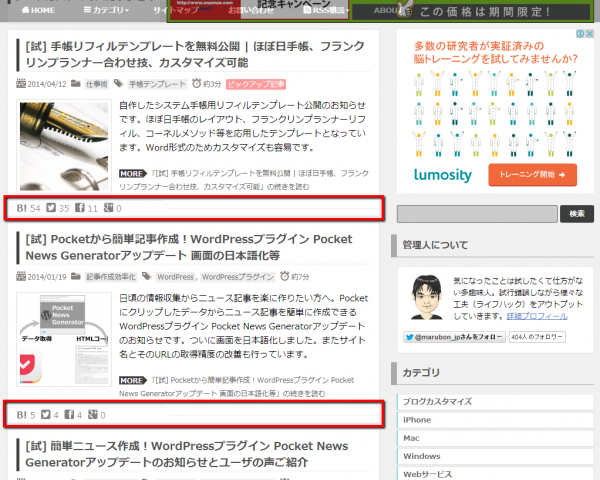The height and width of the screenshot is (480, 600).
Task: Click the 検索 search button
Action: coord(577,214)
